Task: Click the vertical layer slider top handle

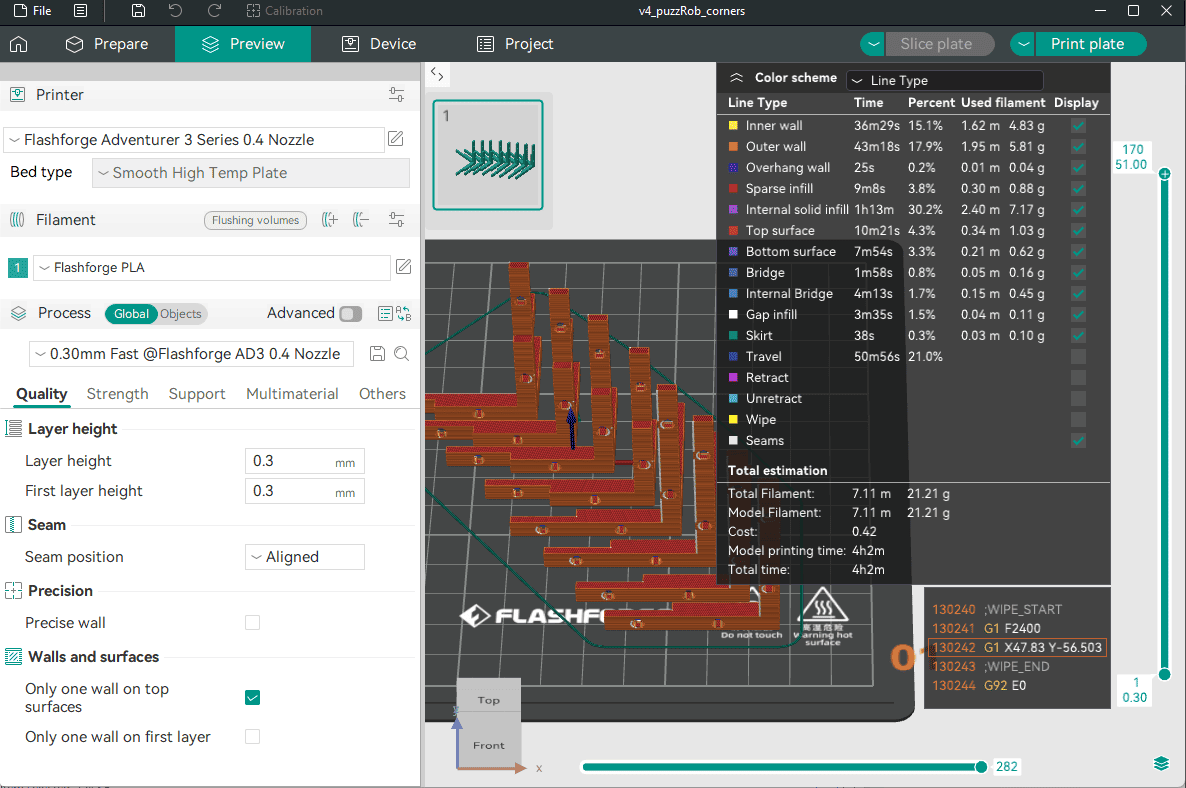Action: pyautogui.click(x=1165, y=174)
